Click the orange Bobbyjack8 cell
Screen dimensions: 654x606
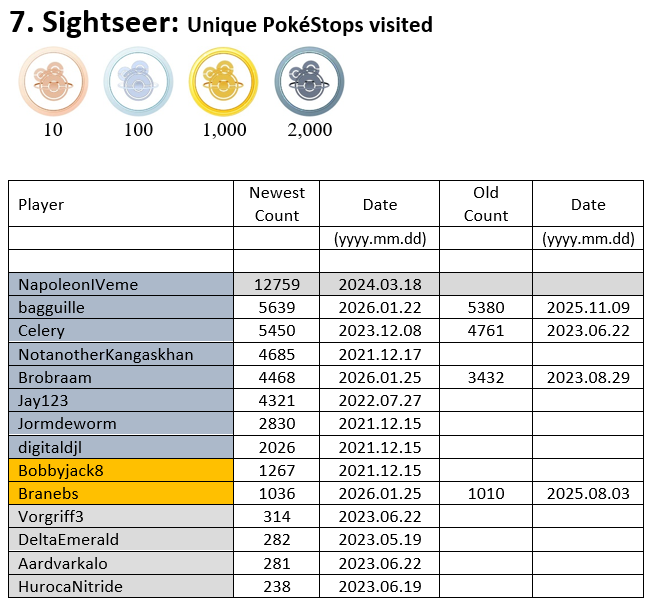121,470
